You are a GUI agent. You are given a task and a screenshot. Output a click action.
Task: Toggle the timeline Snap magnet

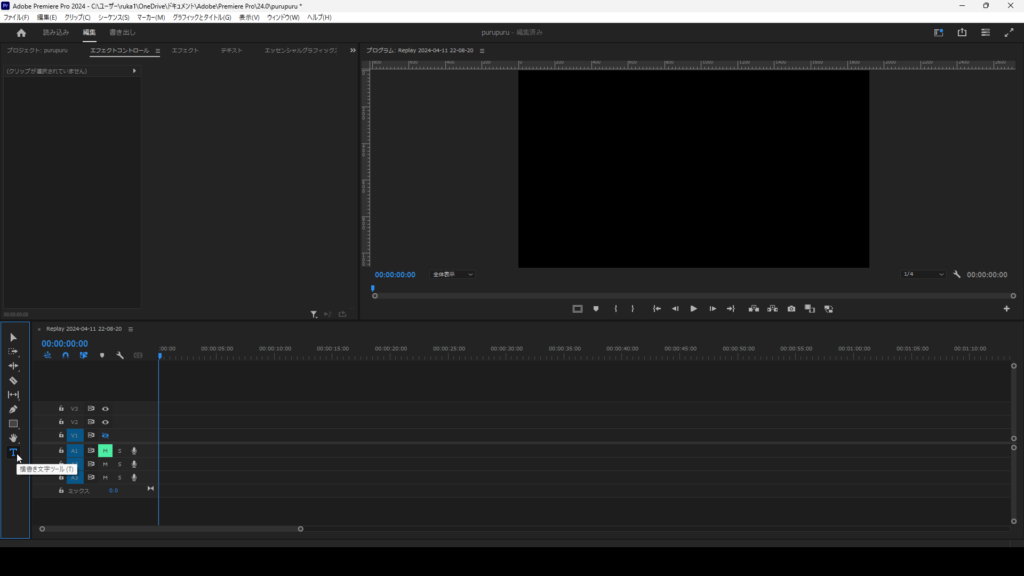65,355
